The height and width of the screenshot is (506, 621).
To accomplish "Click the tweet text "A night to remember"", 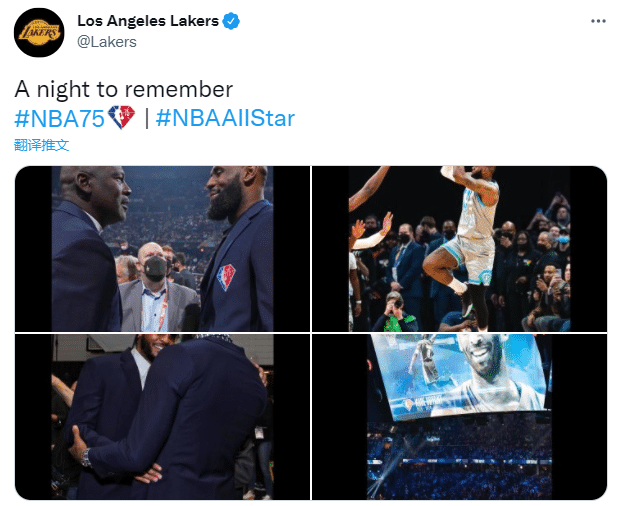I will 124,89.
